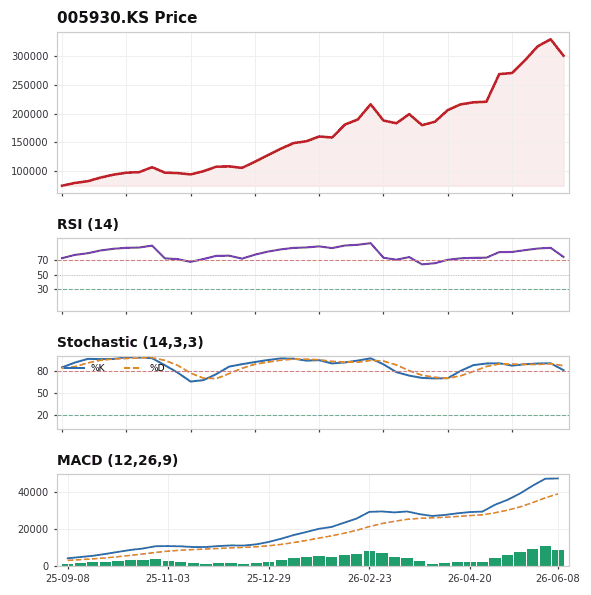This screenshot has width=591, height=595.
Task: Click the 'RSI (14)' panel title
Action: click(x=88, y=224)
